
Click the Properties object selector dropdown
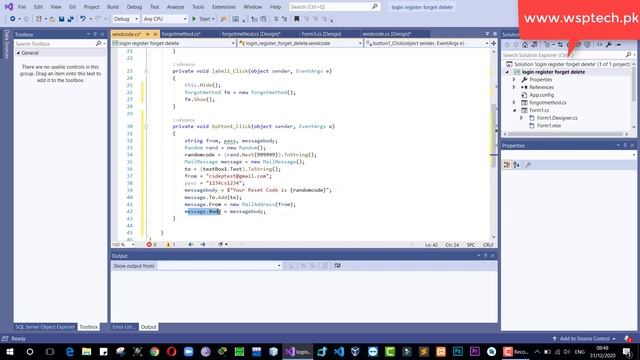tap(569, 155)
